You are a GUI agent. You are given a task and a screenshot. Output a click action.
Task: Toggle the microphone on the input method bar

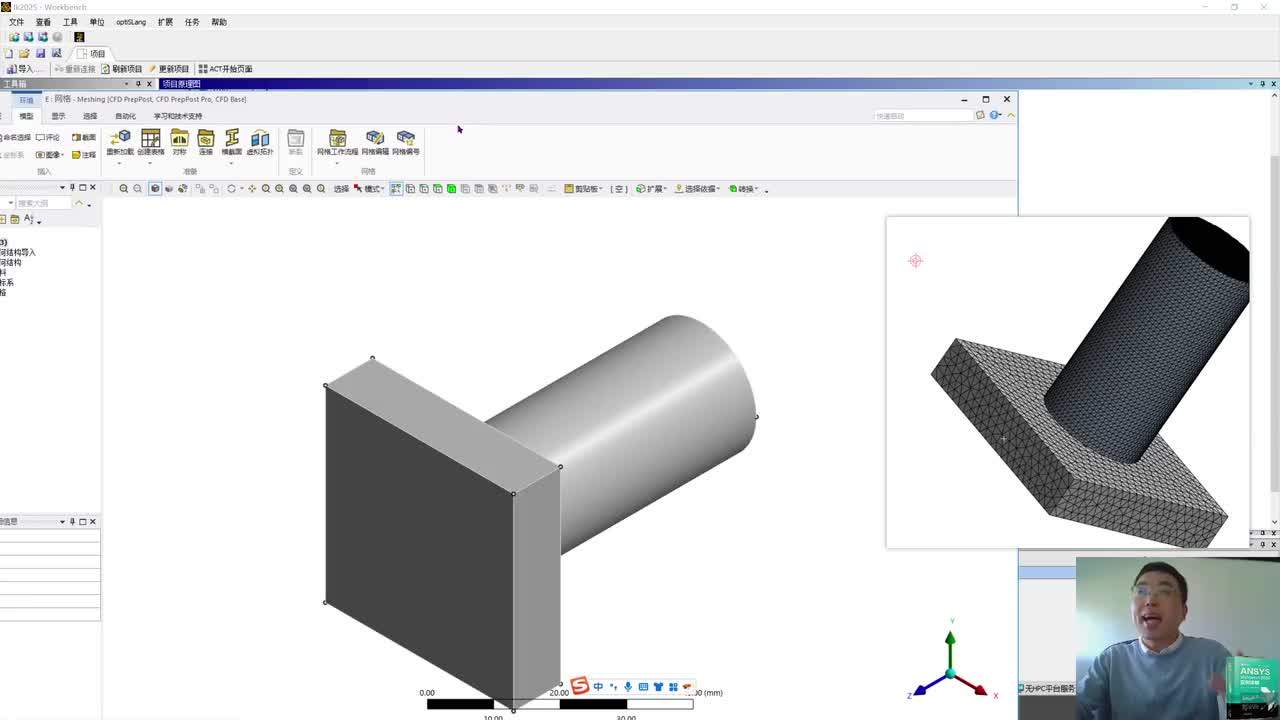[628, 687]
